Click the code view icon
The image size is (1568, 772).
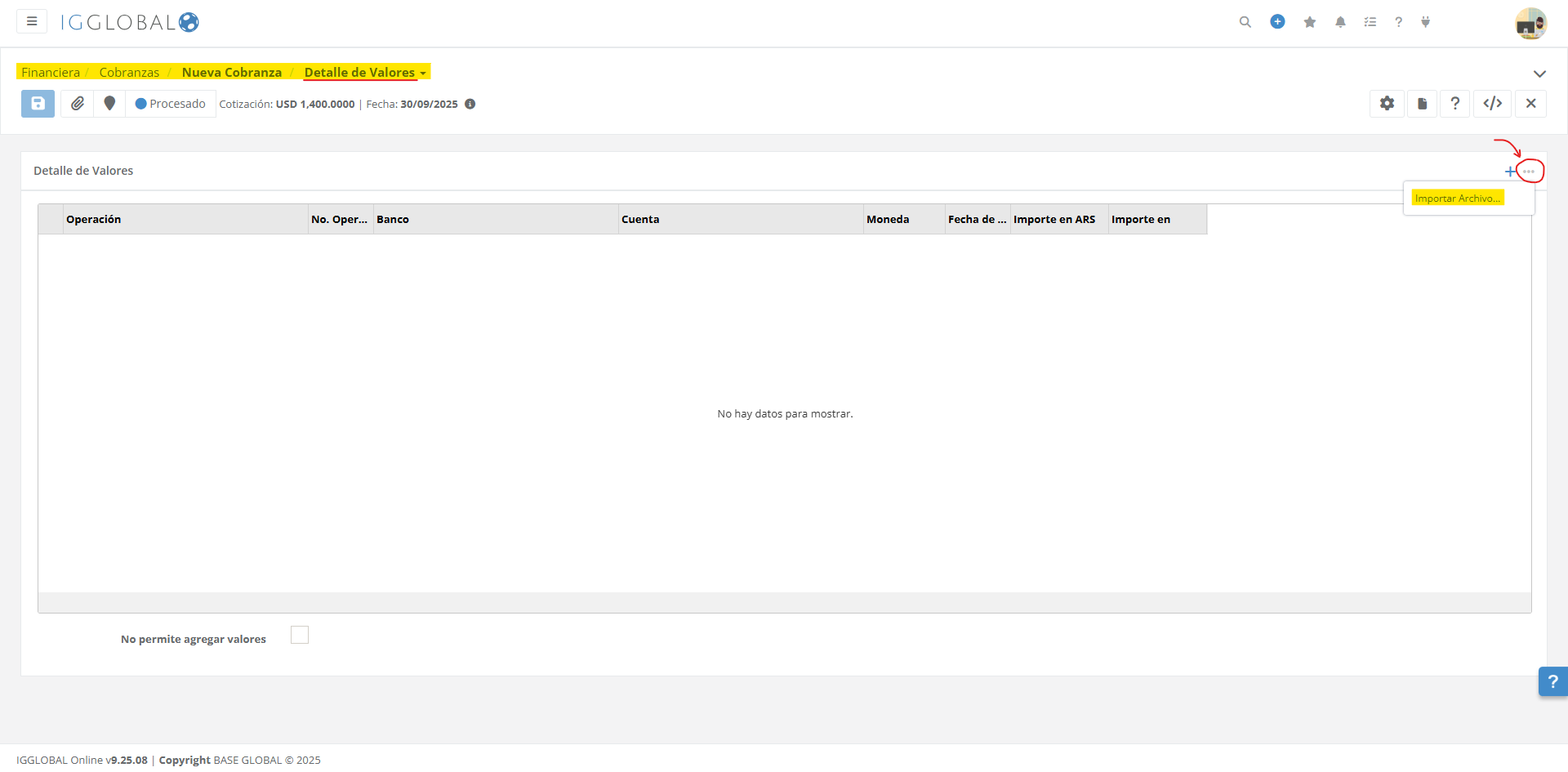tap(1492, 104)
